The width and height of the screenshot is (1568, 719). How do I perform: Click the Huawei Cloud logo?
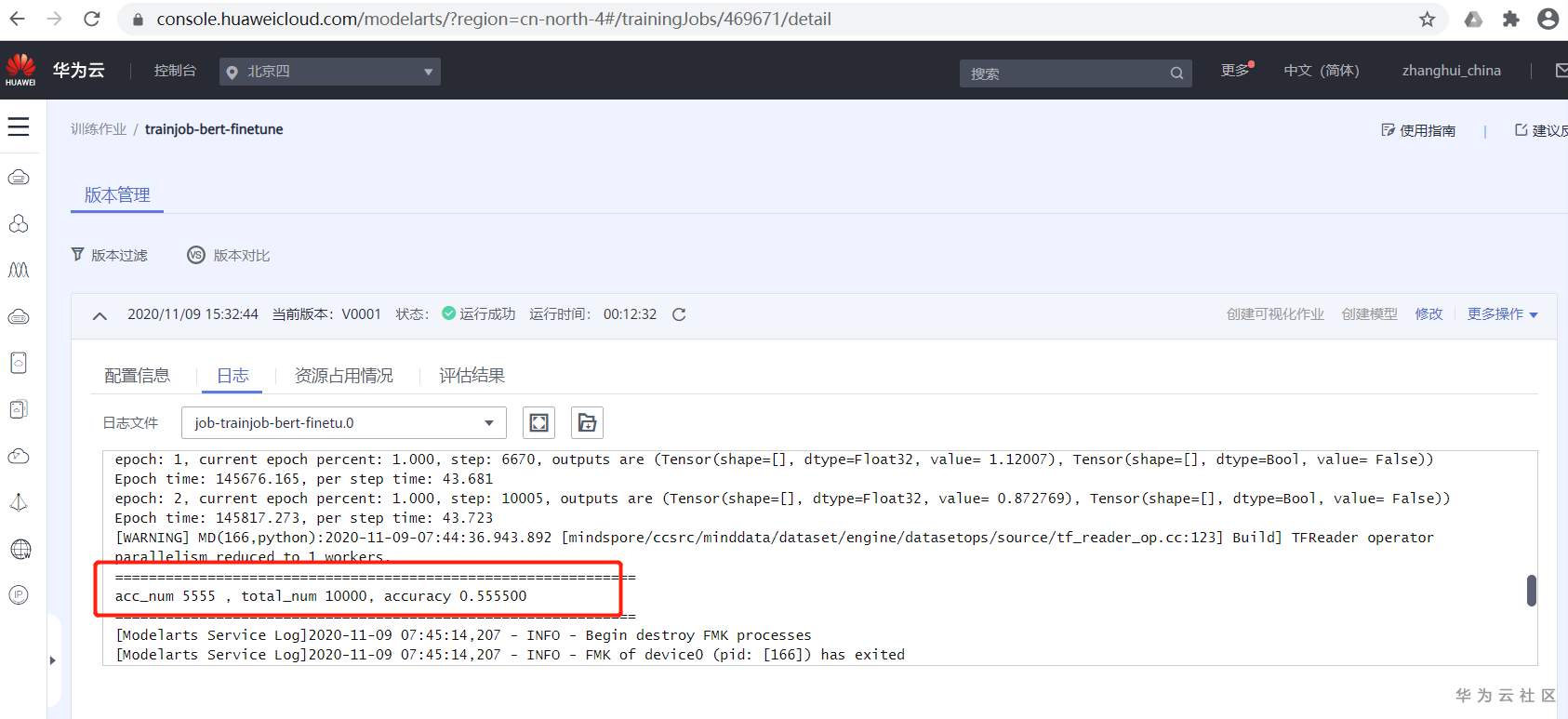click(20, 70)
